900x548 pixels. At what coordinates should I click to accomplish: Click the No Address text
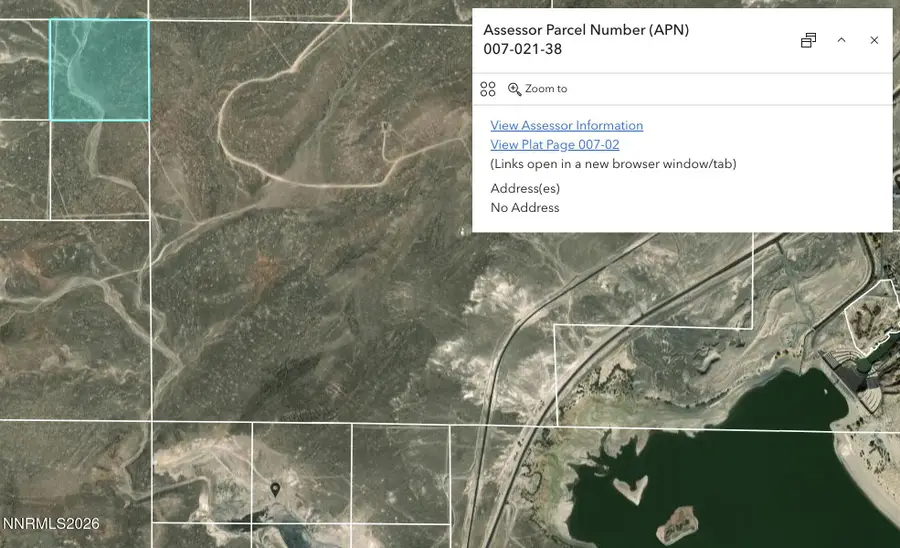(525, 208)
